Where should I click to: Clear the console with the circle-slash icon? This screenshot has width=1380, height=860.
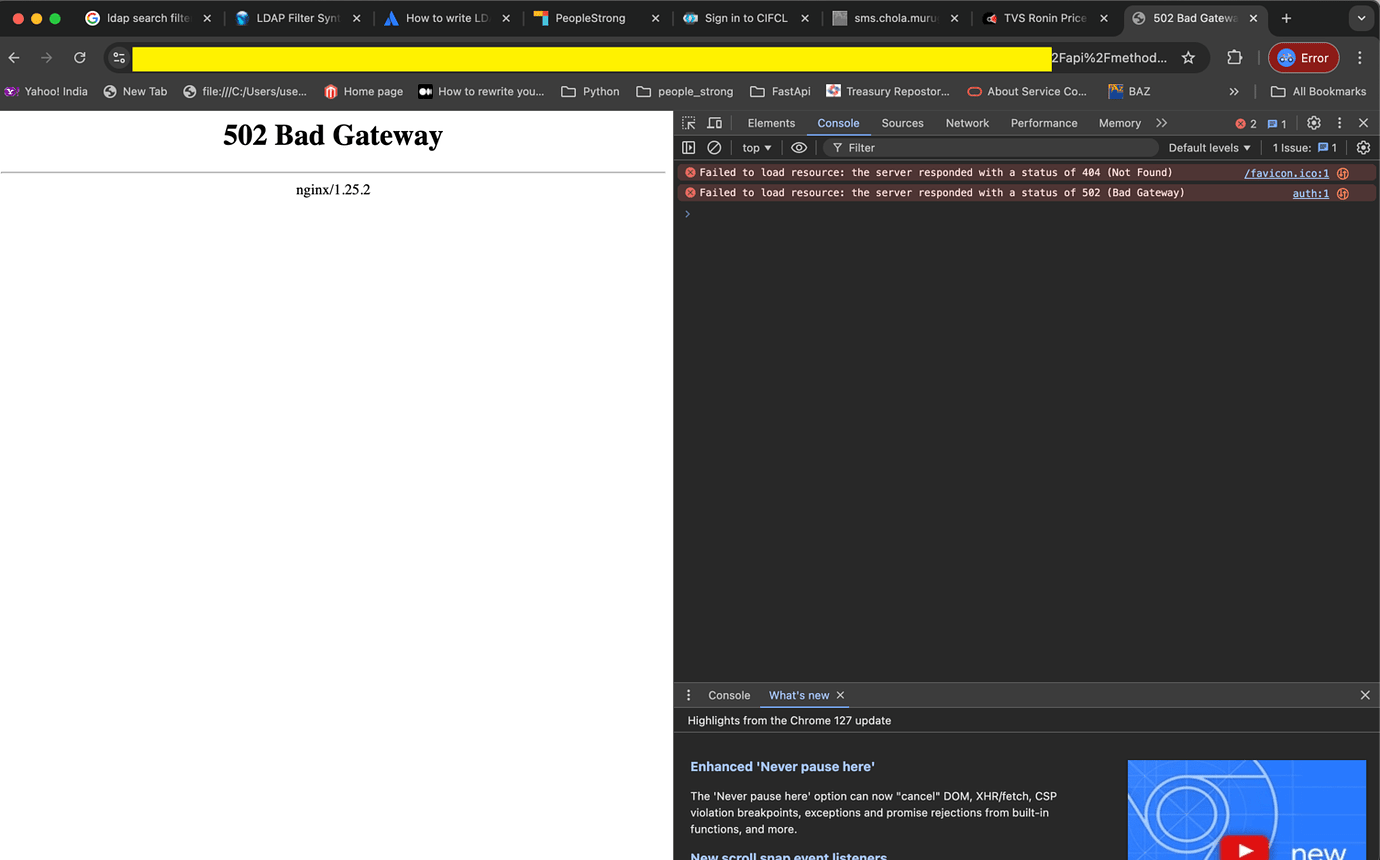click(714, 147)
